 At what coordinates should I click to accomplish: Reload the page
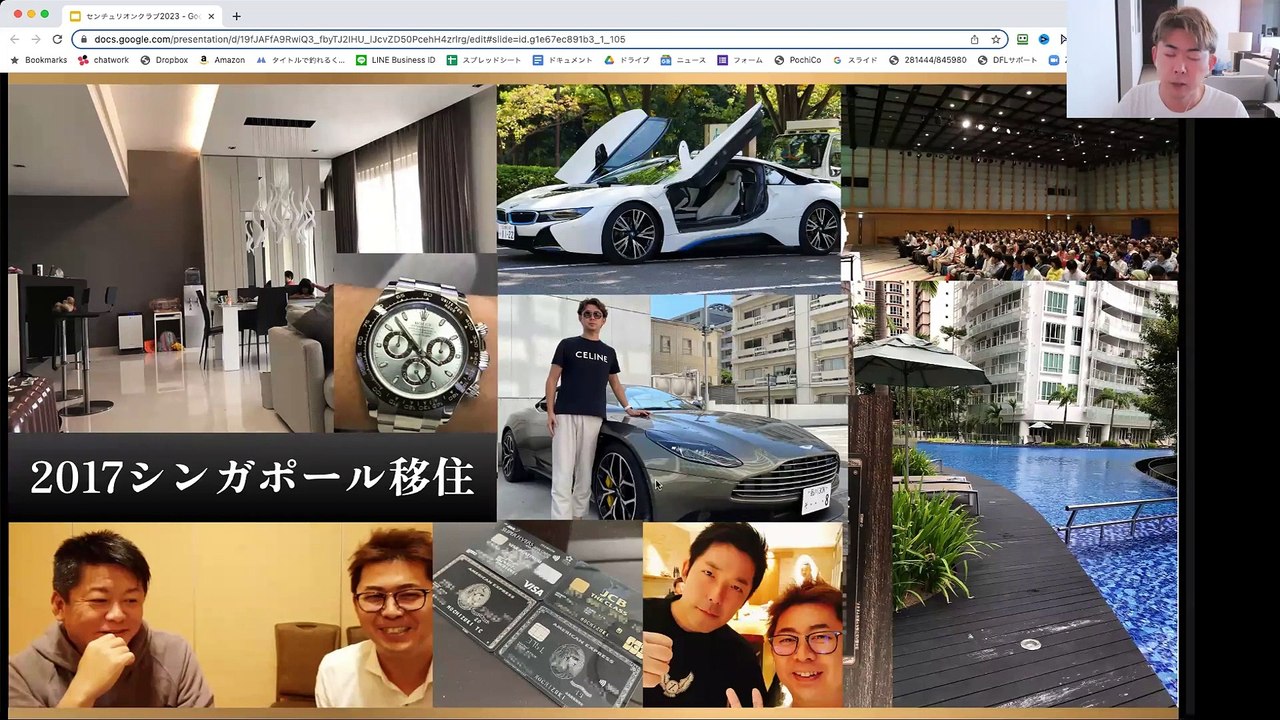tap(57, 39)
